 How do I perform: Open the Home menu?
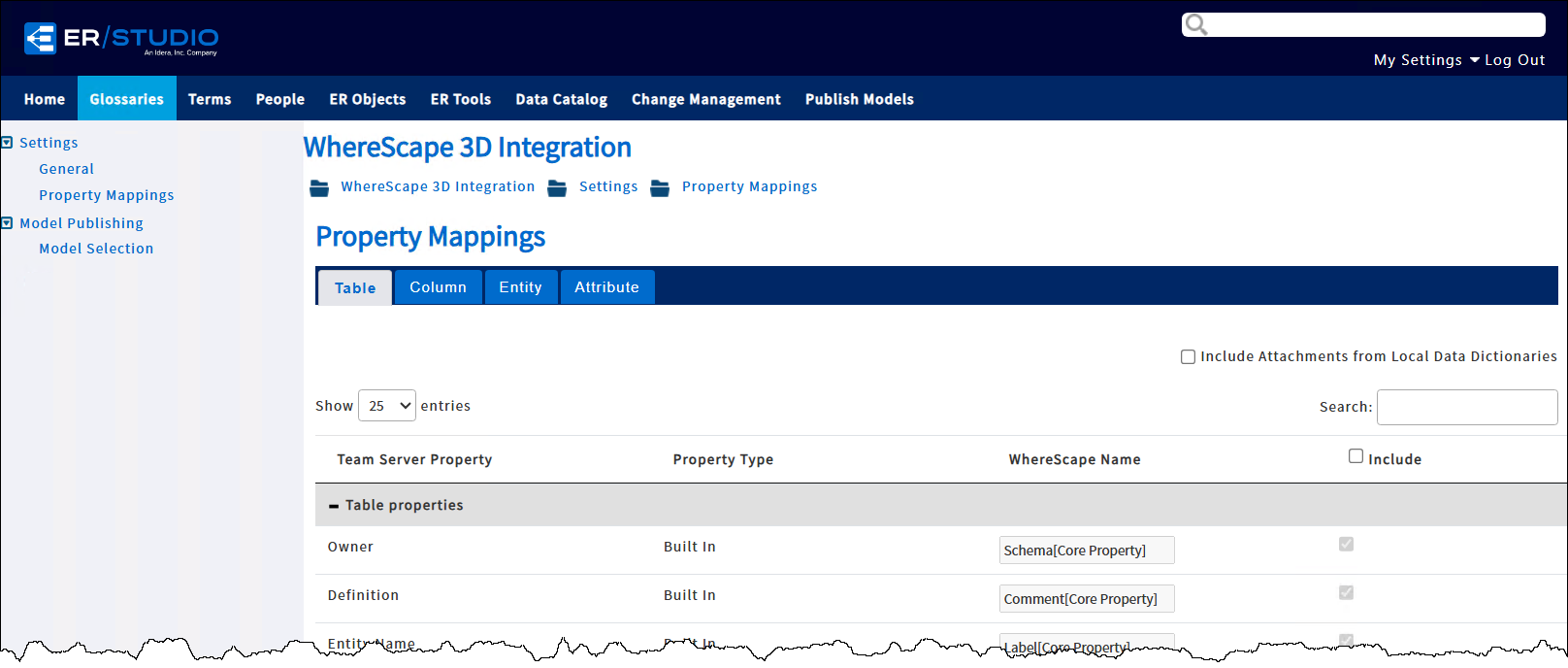[x=45, y=99]
